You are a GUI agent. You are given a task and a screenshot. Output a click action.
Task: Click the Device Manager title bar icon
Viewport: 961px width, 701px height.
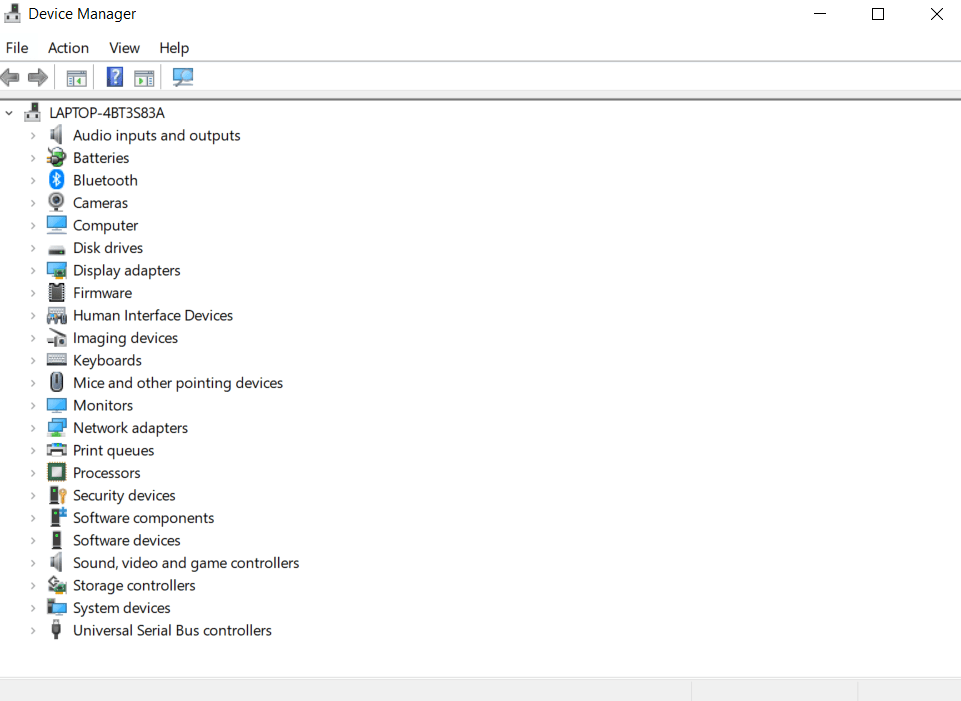click(x=12, y=13)
